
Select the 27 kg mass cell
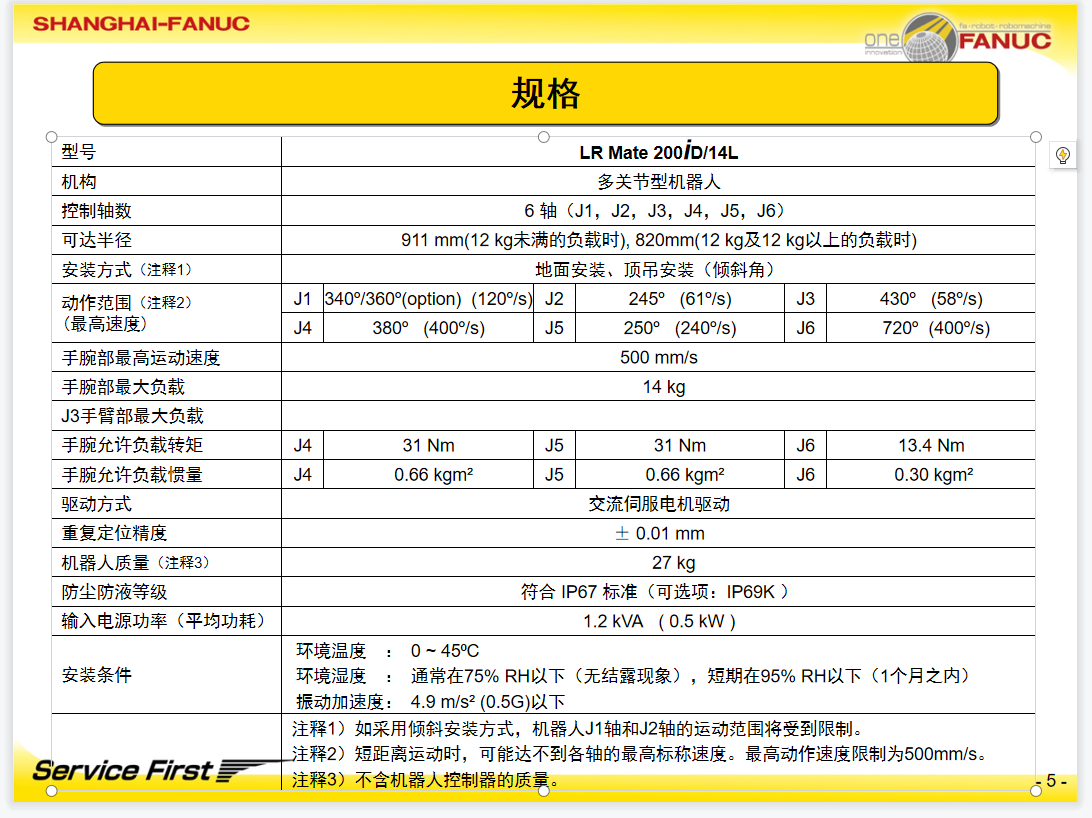coord(658,563)
